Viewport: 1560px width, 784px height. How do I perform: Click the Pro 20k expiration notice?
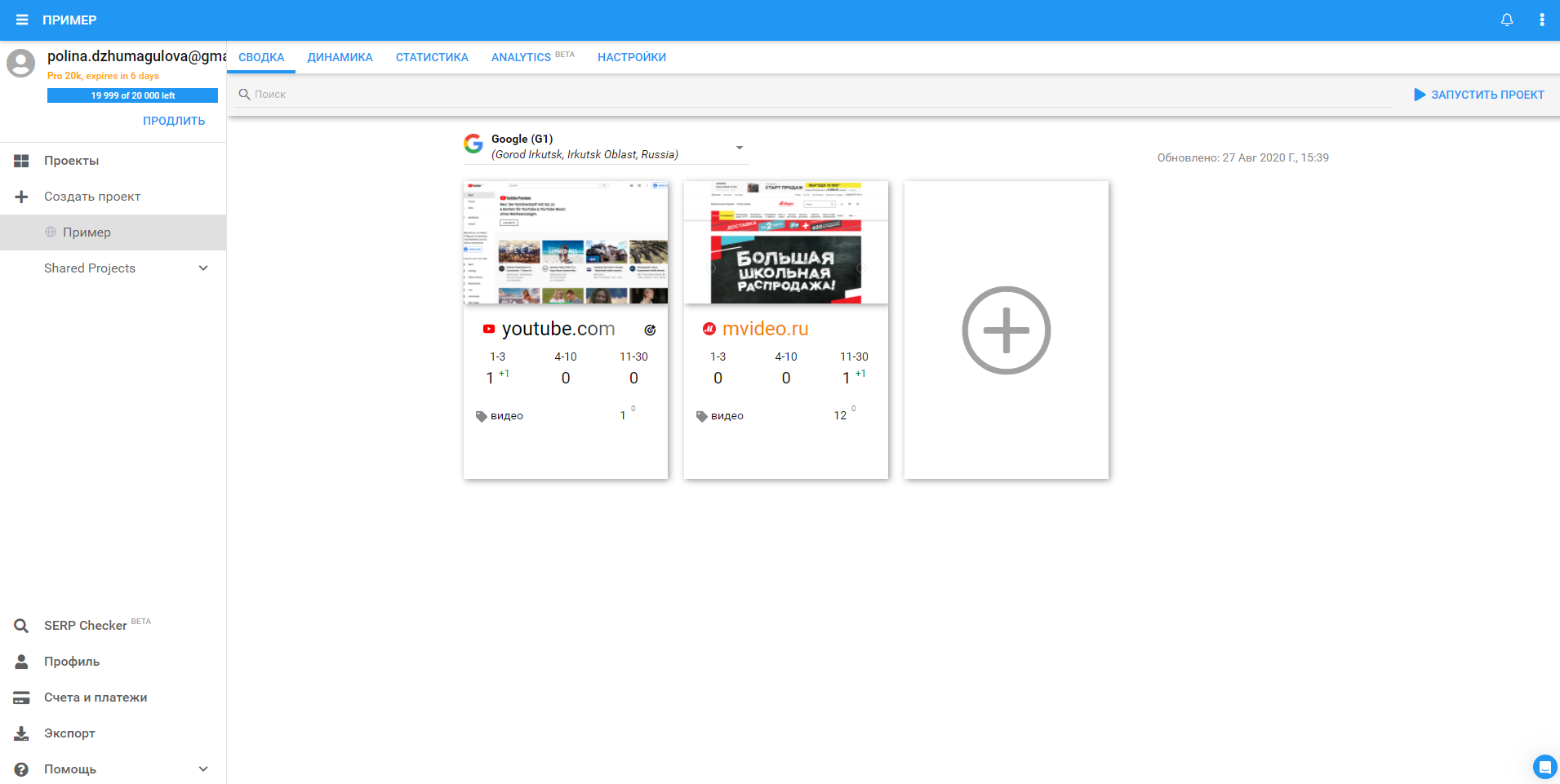pyautogui.click(x=103, y=76)
